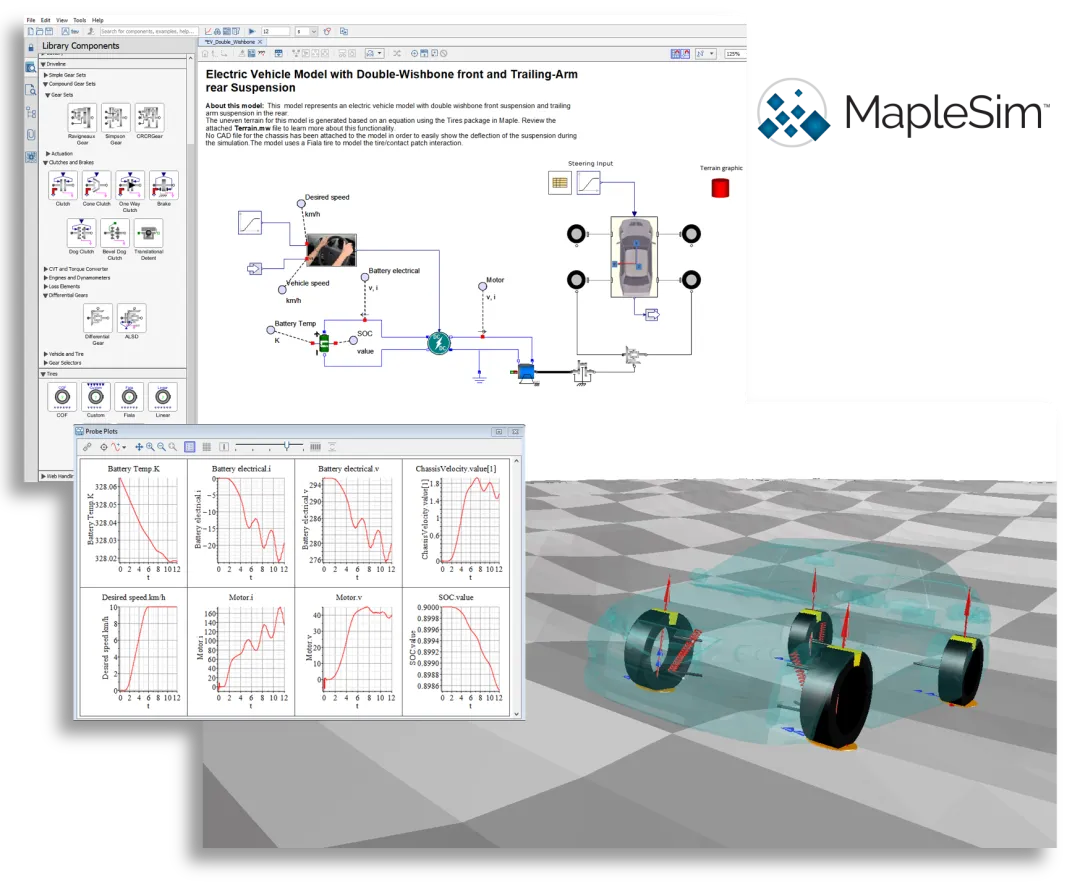The width and height of the screenshot is (1080, 882).
Task: Click the Steering Input table block
Action: coord(560,183)
